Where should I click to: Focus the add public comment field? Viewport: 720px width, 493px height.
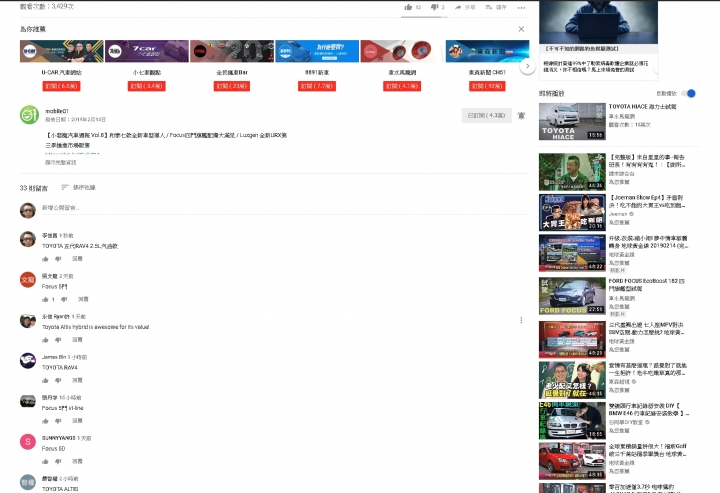pos(285,208)
